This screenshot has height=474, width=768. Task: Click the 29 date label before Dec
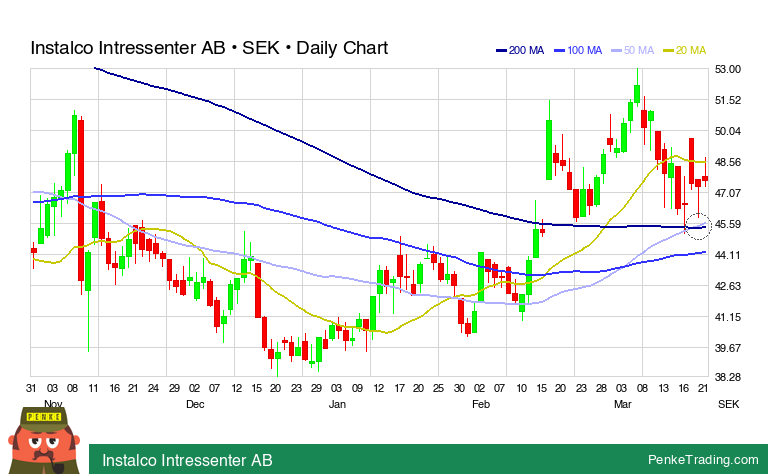tap(174, 388)
